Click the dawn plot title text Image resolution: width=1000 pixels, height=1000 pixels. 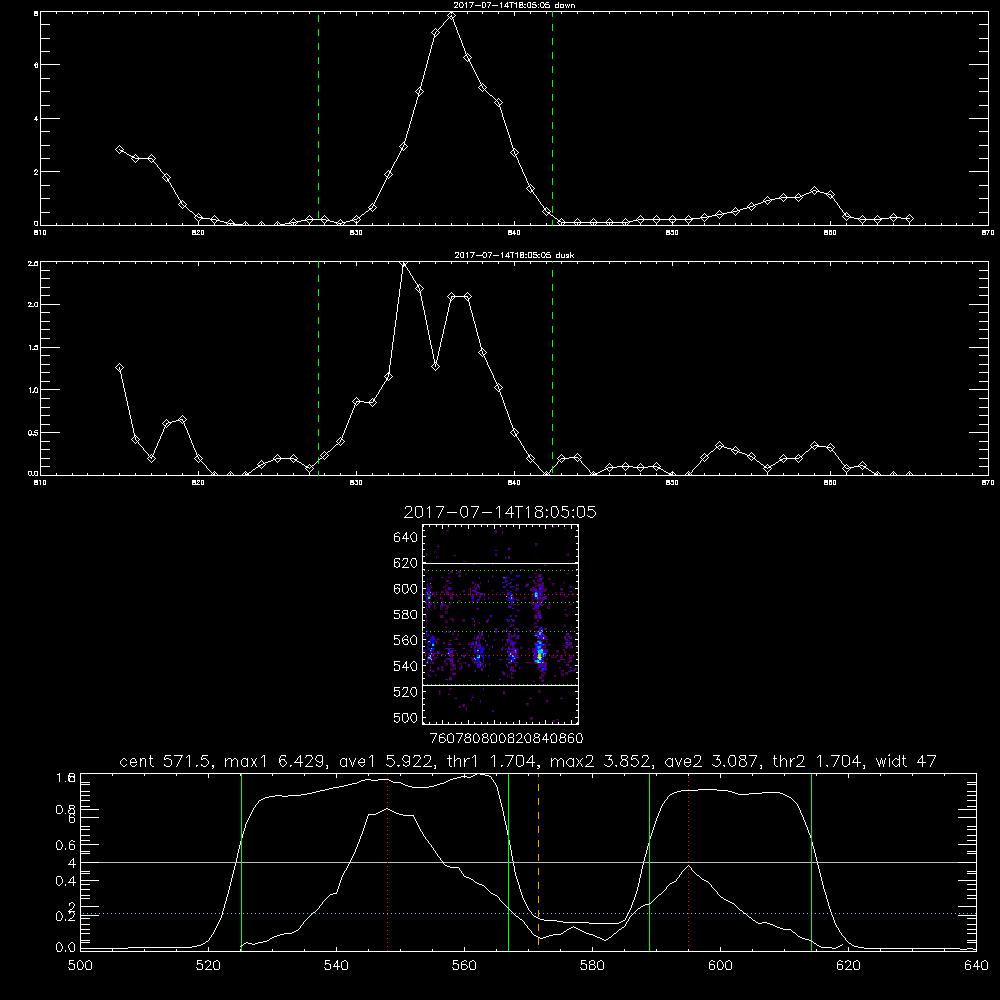(x=514, y=5)
